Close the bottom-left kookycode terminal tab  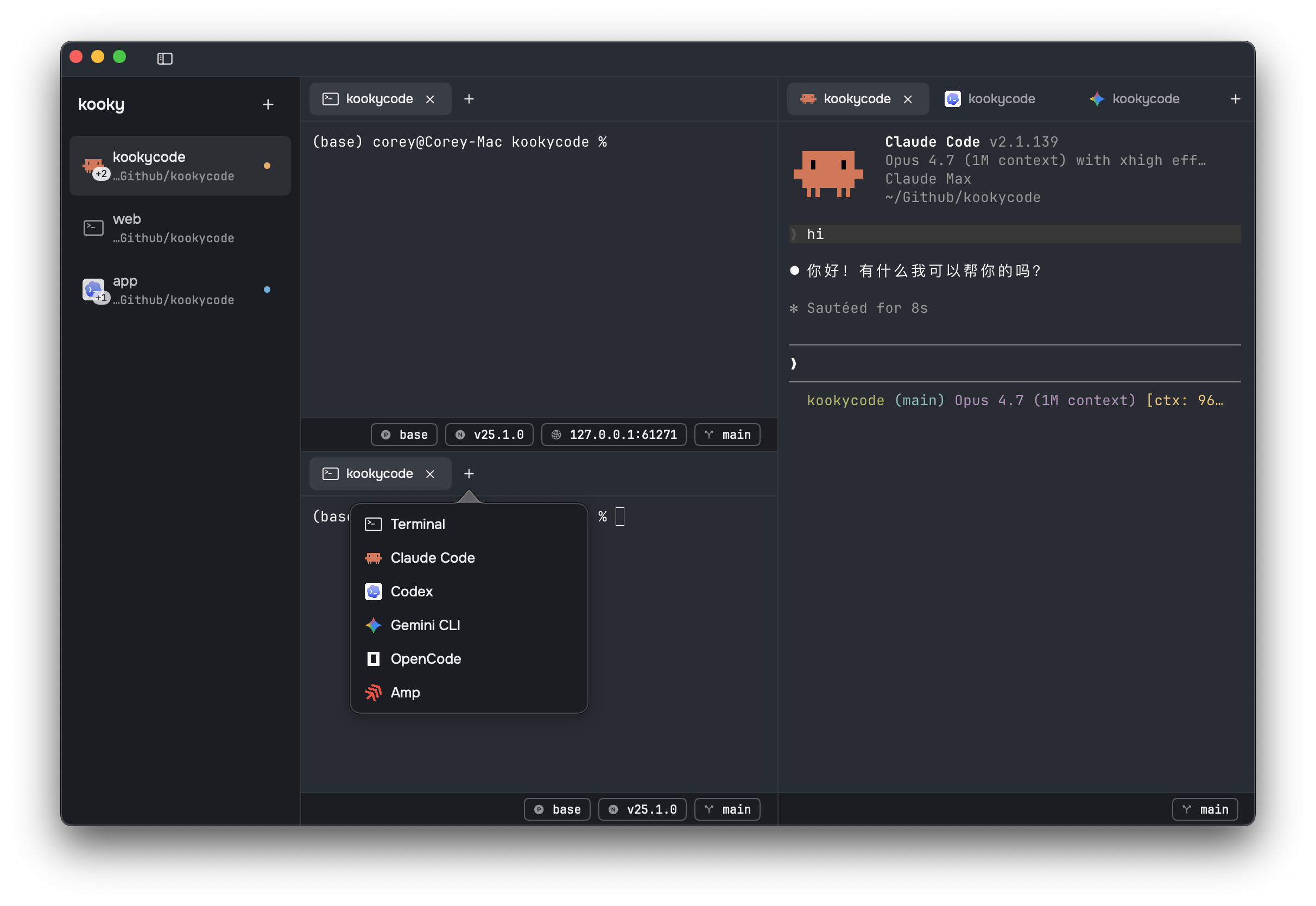(430, 474)
